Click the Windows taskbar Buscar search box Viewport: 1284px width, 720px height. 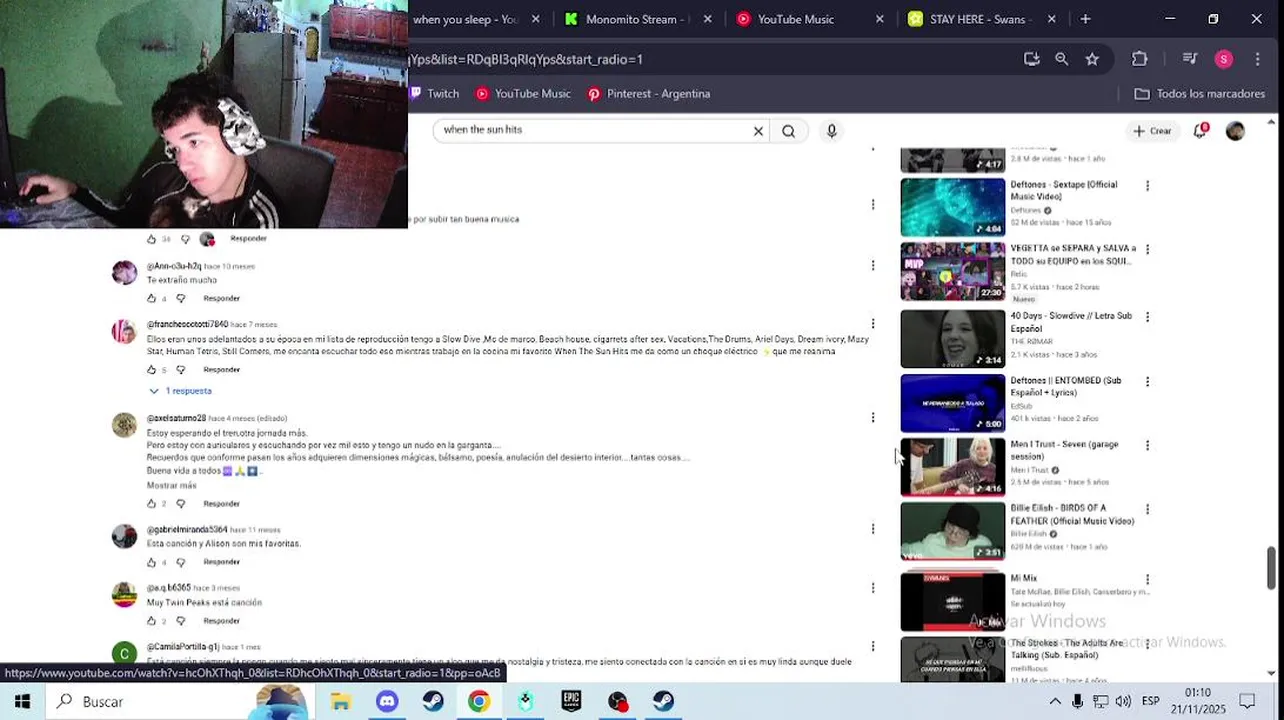[x=178, y=701]
